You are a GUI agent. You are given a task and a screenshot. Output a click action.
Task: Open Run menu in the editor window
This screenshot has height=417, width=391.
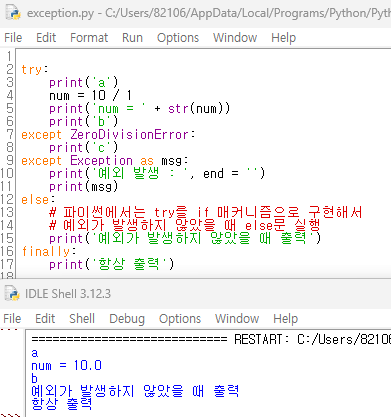[132, 38]
